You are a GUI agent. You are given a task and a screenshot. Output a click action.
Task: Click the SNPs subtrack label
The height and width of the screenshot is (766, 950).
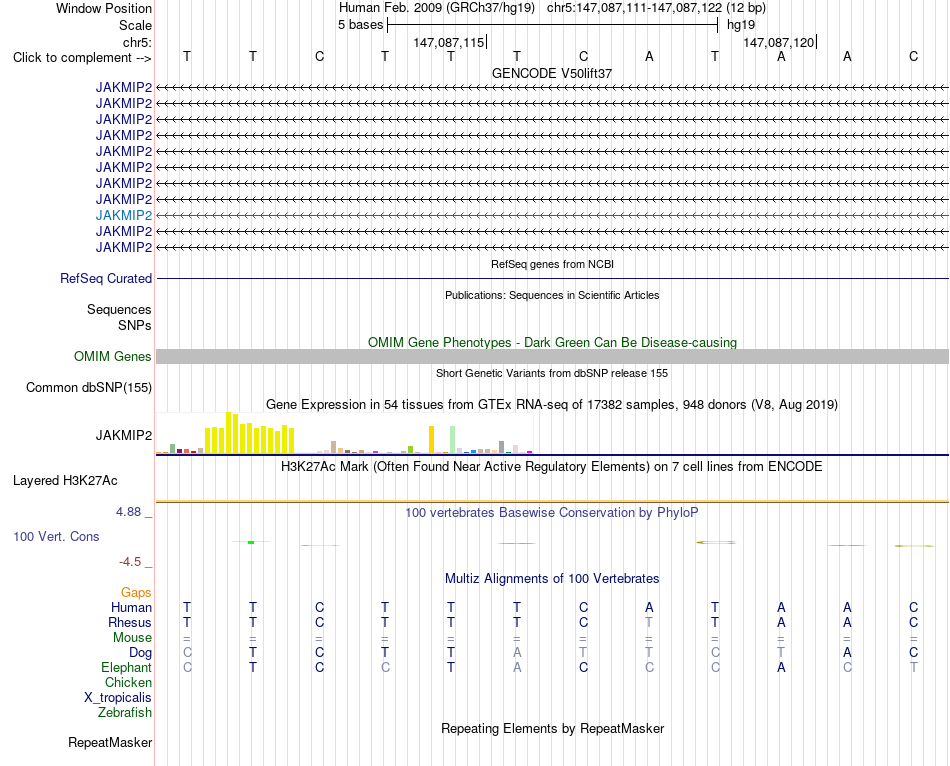tap(135, 325)
